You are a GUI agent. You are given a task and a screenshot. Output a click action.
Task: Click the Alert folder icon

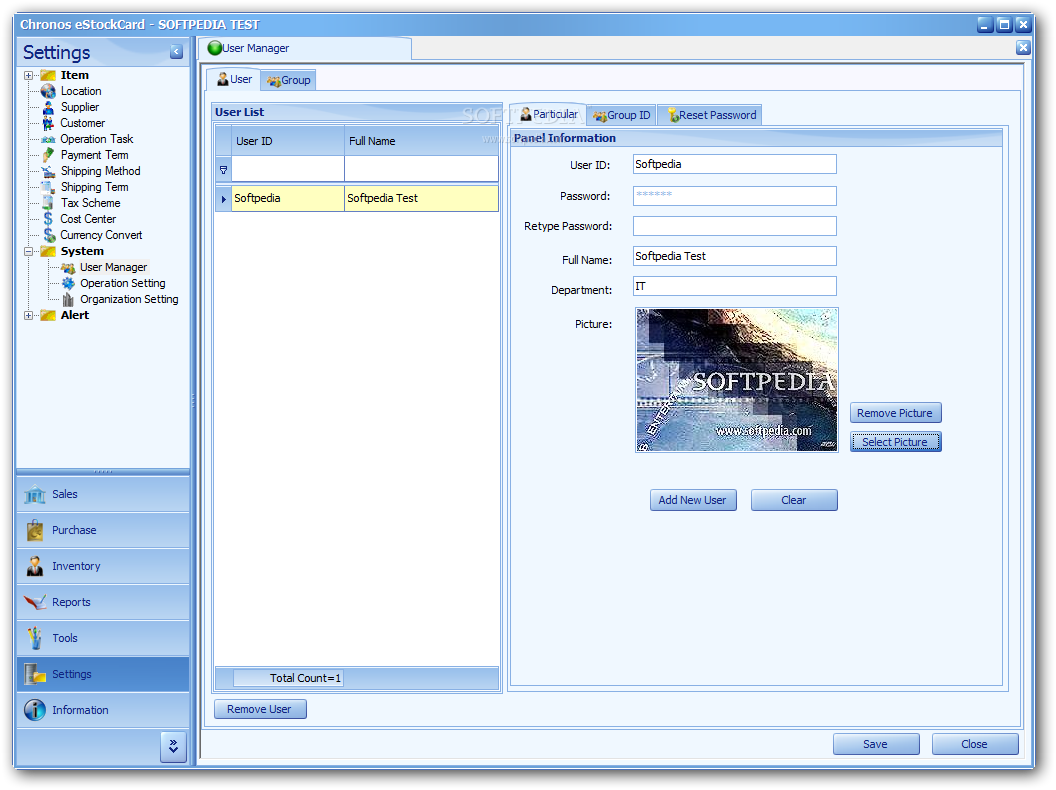[x=48, y=315]
